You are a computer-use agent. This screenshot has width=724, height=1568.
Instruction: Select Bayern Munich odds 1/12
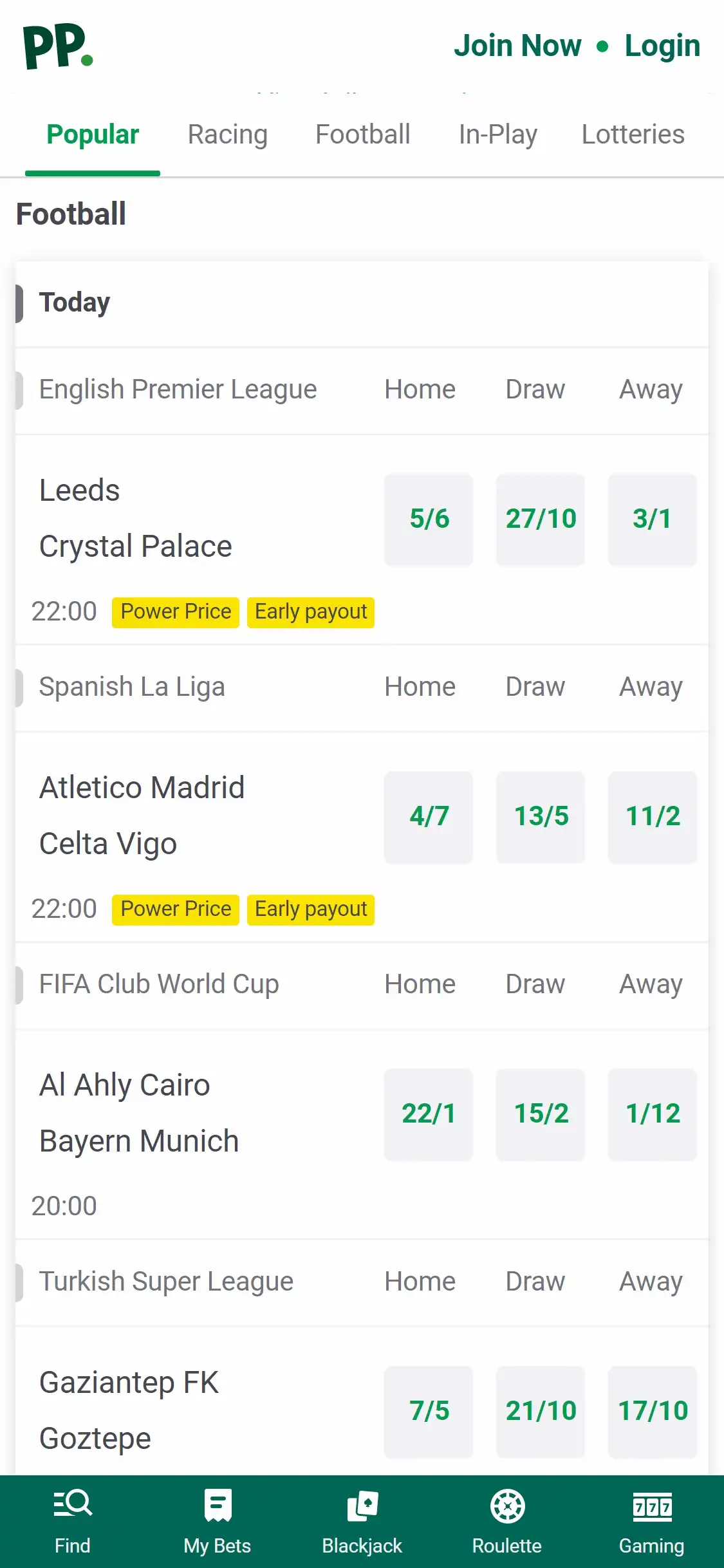pyautogui.click(x=653, y=1114)
